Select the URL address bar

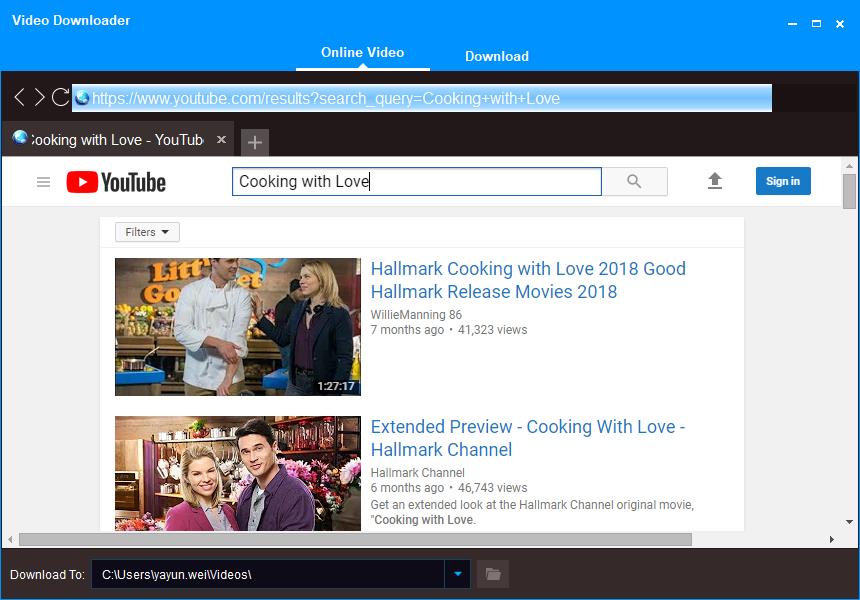422,98
